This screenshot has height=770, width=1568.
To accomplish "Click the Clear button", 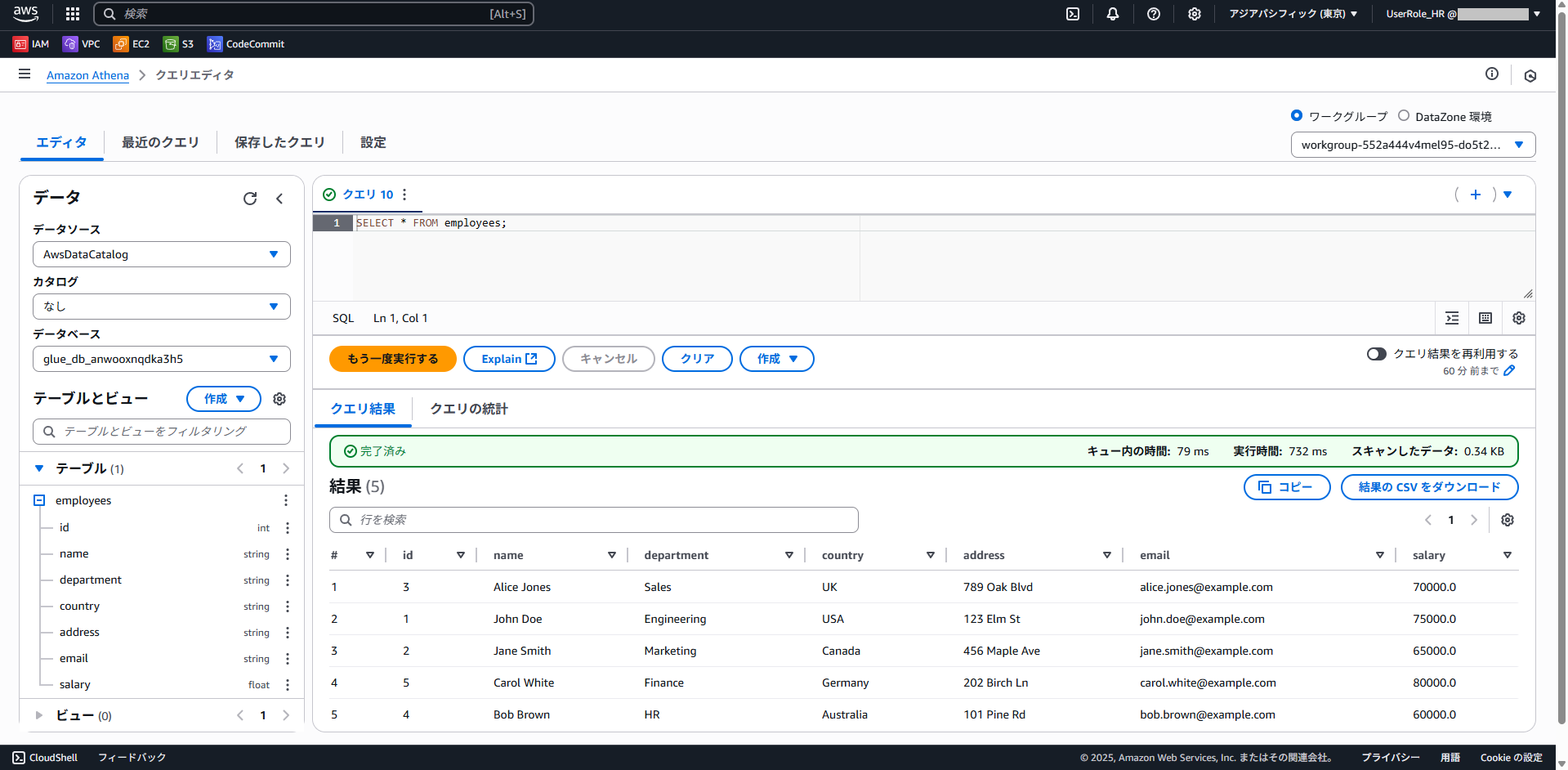I will [x=697, y=359].
